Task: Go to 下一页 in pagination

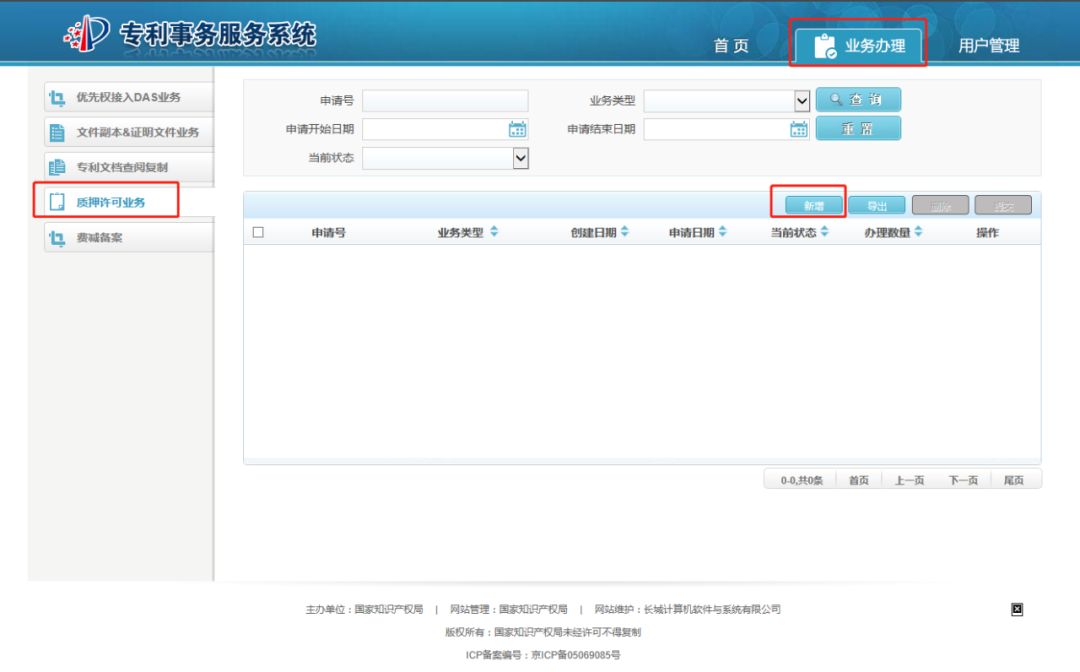Action: (x=963, y=480)
